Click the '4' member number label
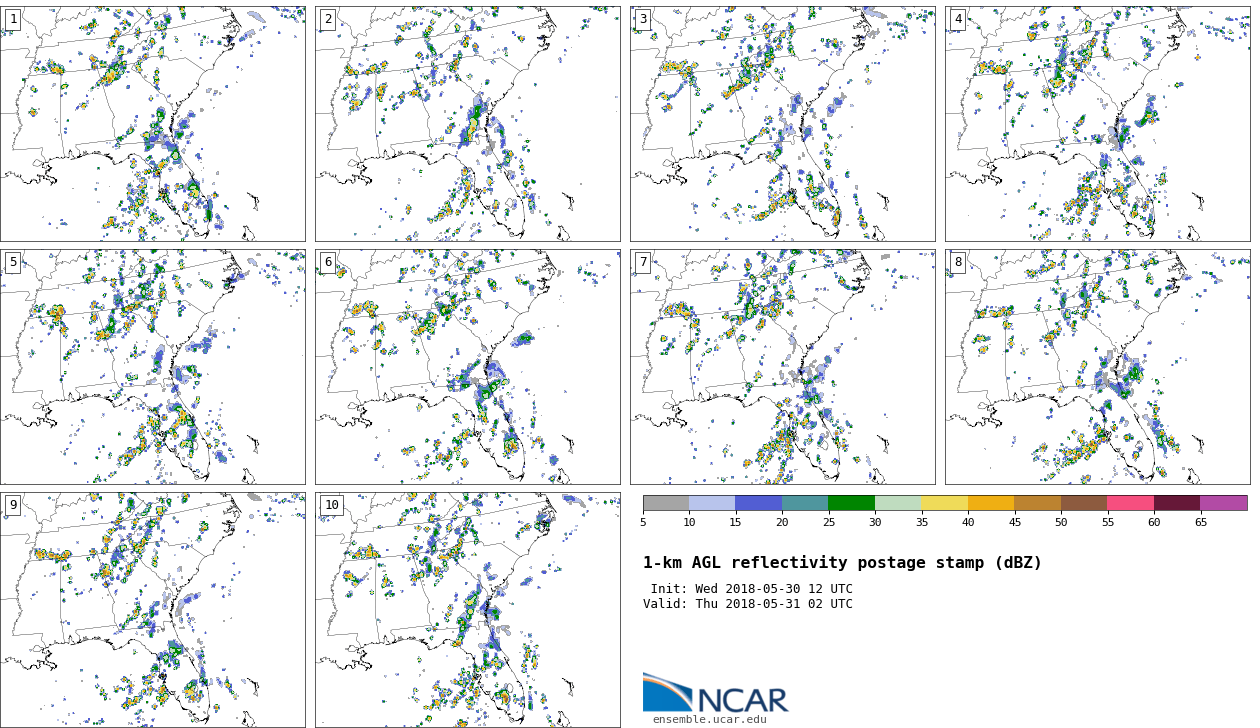Viewport: 1260px width, 728px height. click(x=958, y=19)
